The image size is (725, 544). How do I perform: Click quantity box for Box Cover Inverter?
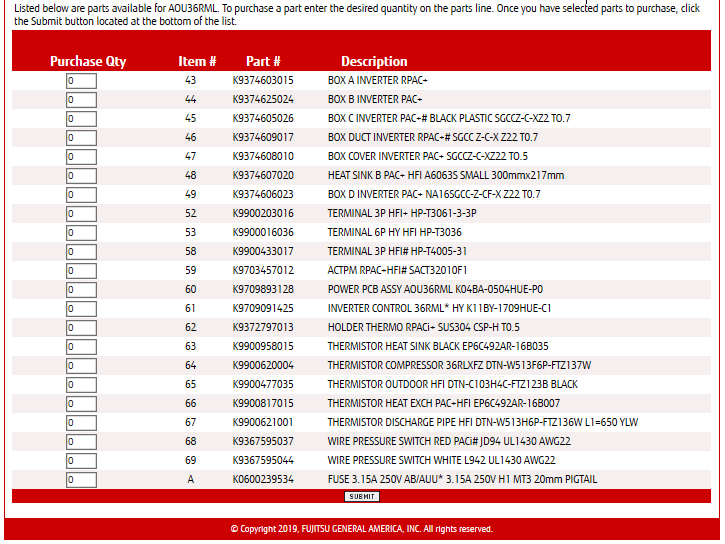pos(81,156)
